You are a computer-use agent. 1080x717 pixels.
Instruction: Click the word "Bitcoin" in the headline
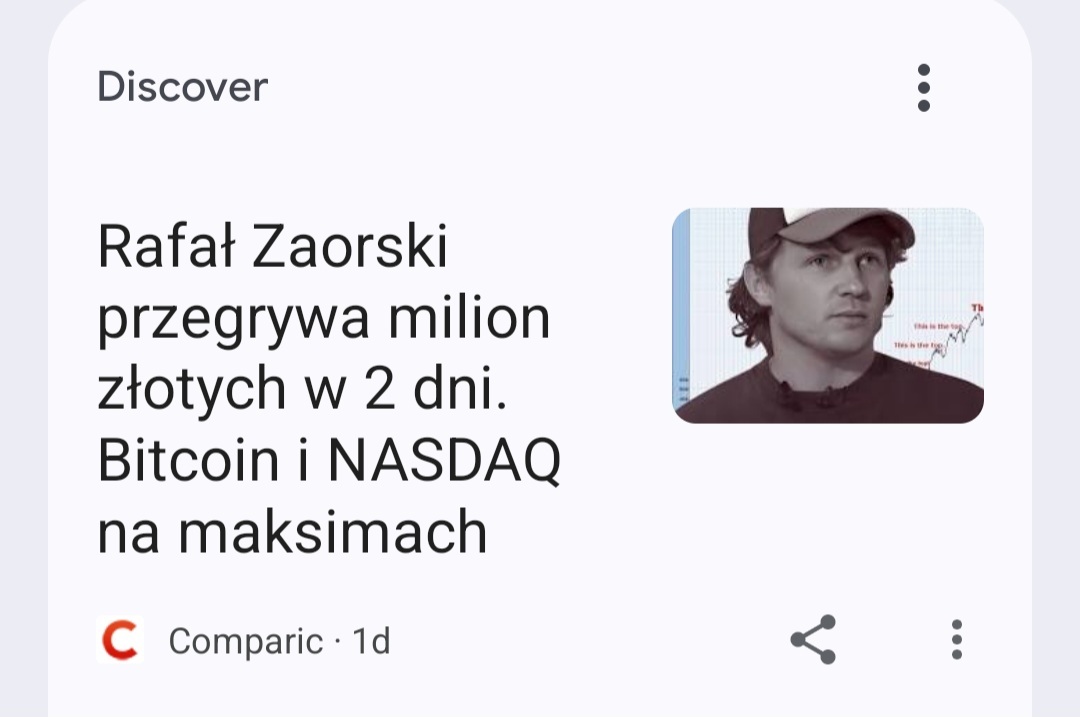(x=188, y=461)
